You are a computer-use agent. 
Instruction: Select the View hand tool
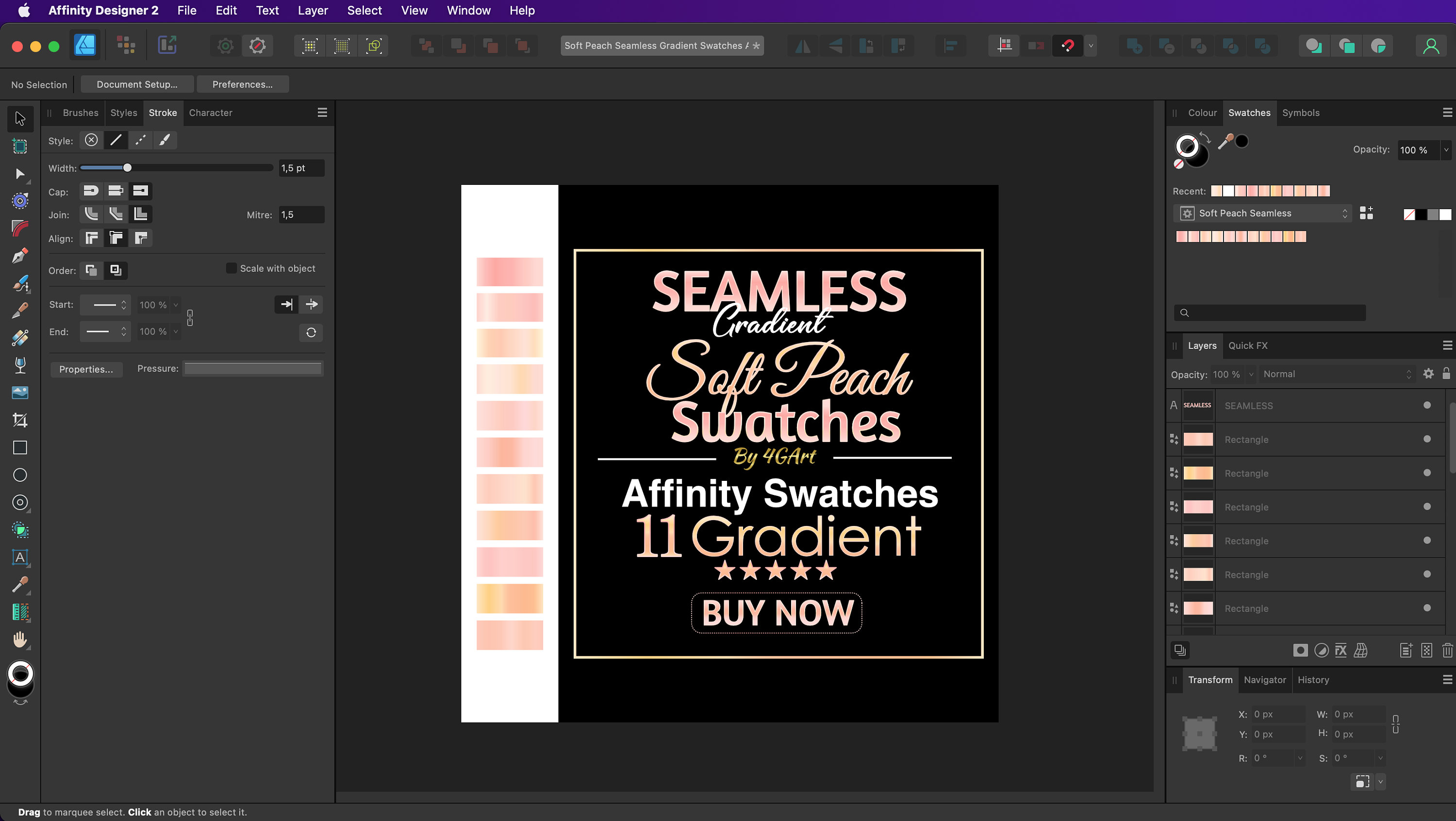tap(20, 640)
